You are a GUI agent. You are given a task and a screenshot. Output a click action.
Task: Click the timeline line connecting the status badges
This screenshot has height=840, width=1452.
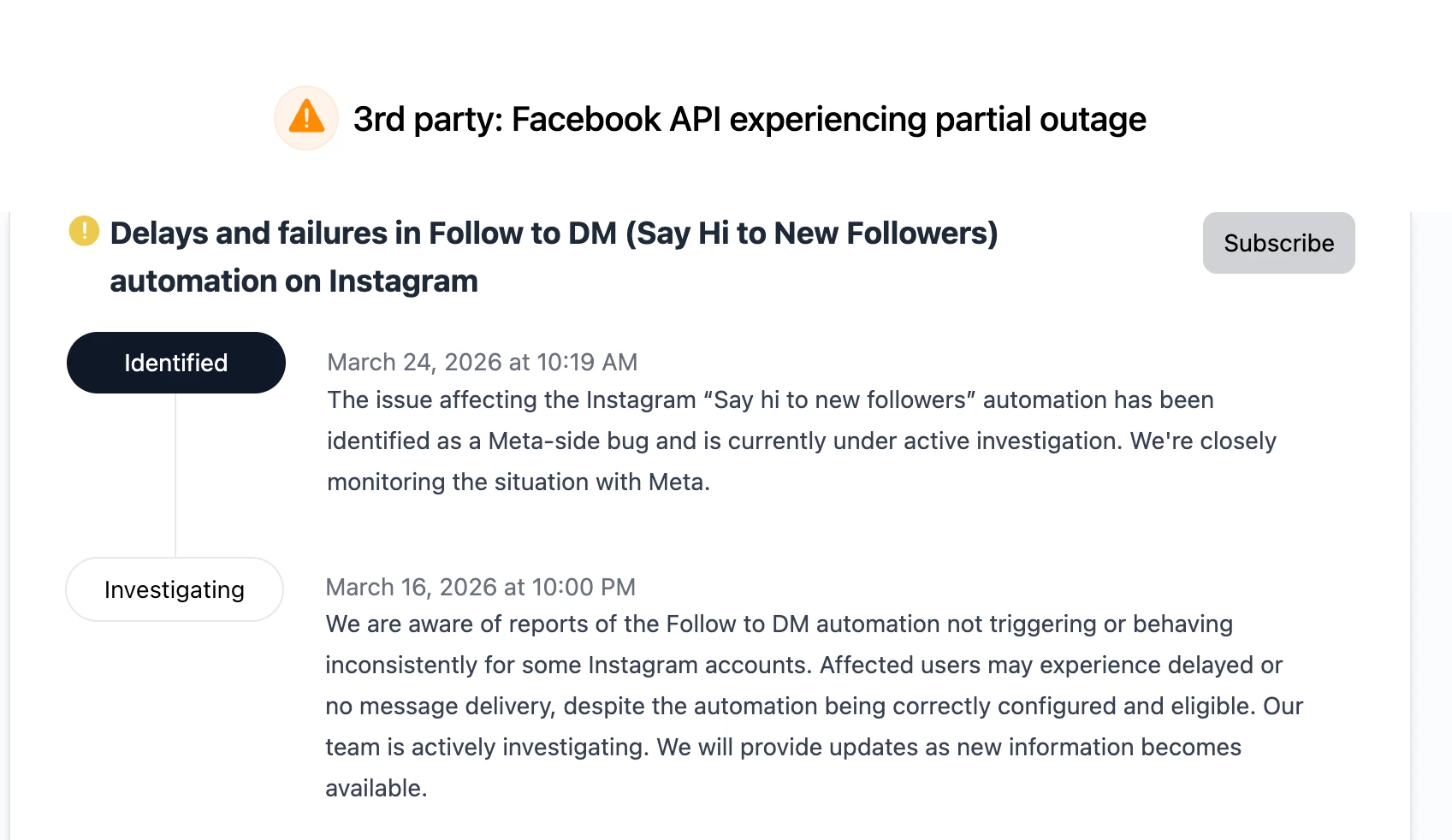(x=175, y=475)
